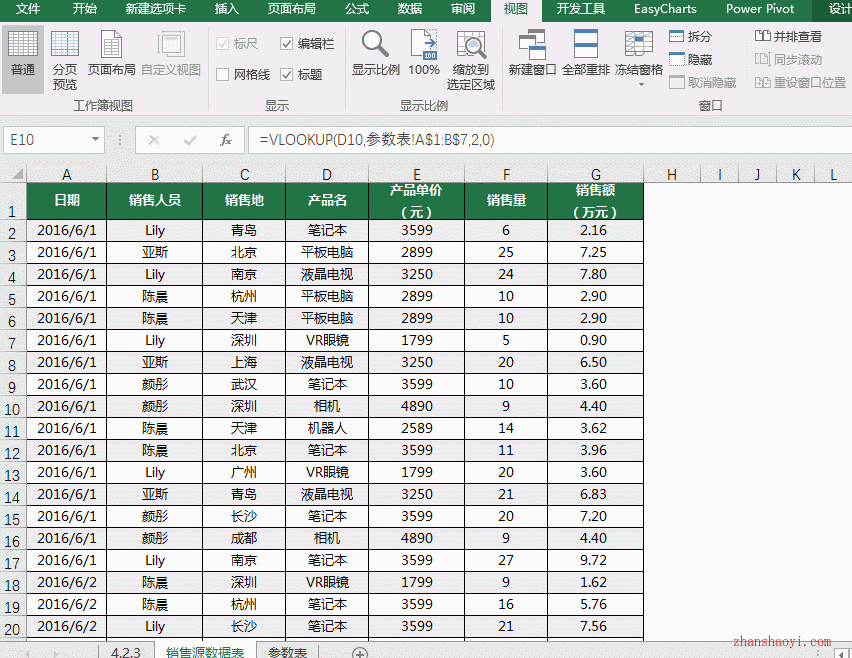
Task: Click the insert function fx icon
Action: (x=226, y=140)
